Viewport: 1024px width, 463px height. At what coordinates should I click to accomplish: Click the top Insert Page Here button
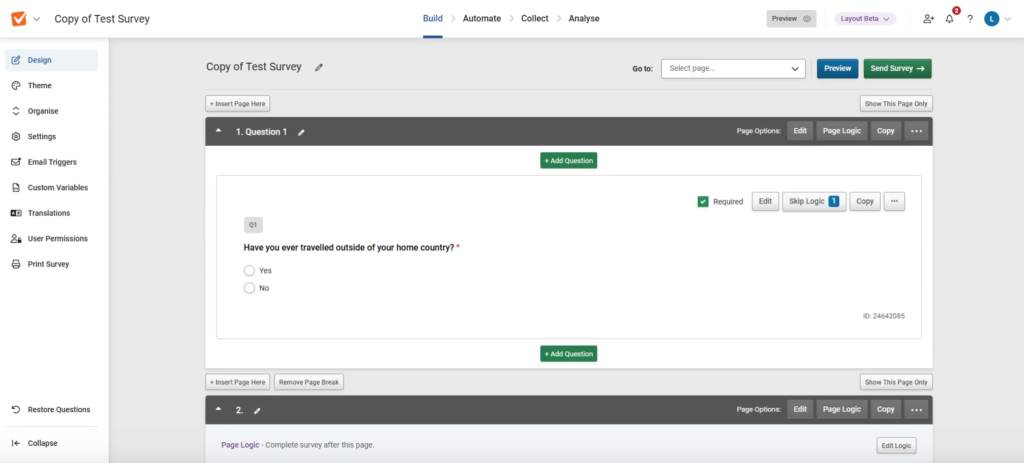coord(238,103)
